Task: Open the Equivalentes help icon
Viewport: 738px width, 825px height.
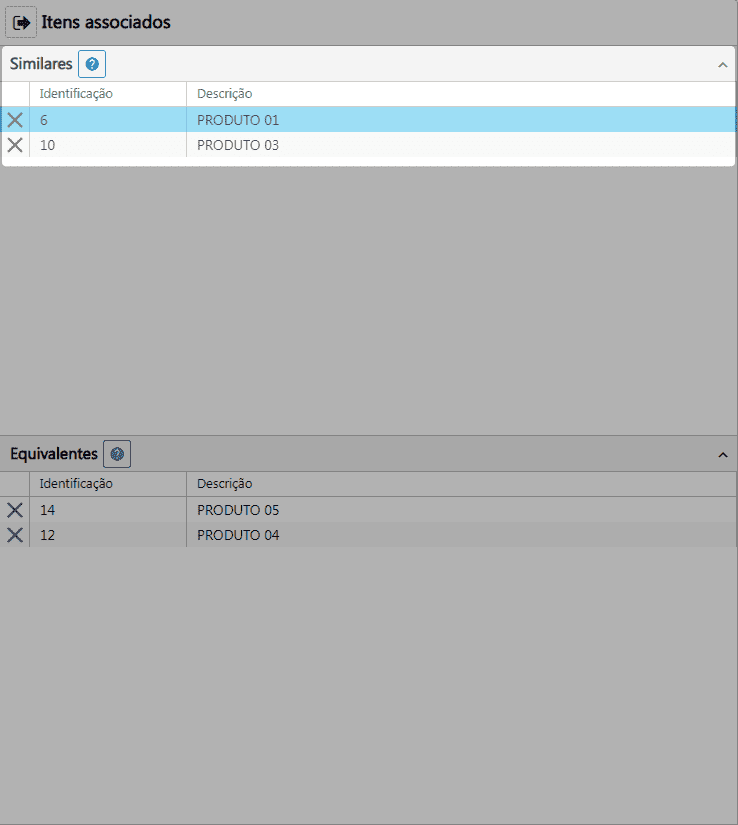Action: [x=117, y=454]
